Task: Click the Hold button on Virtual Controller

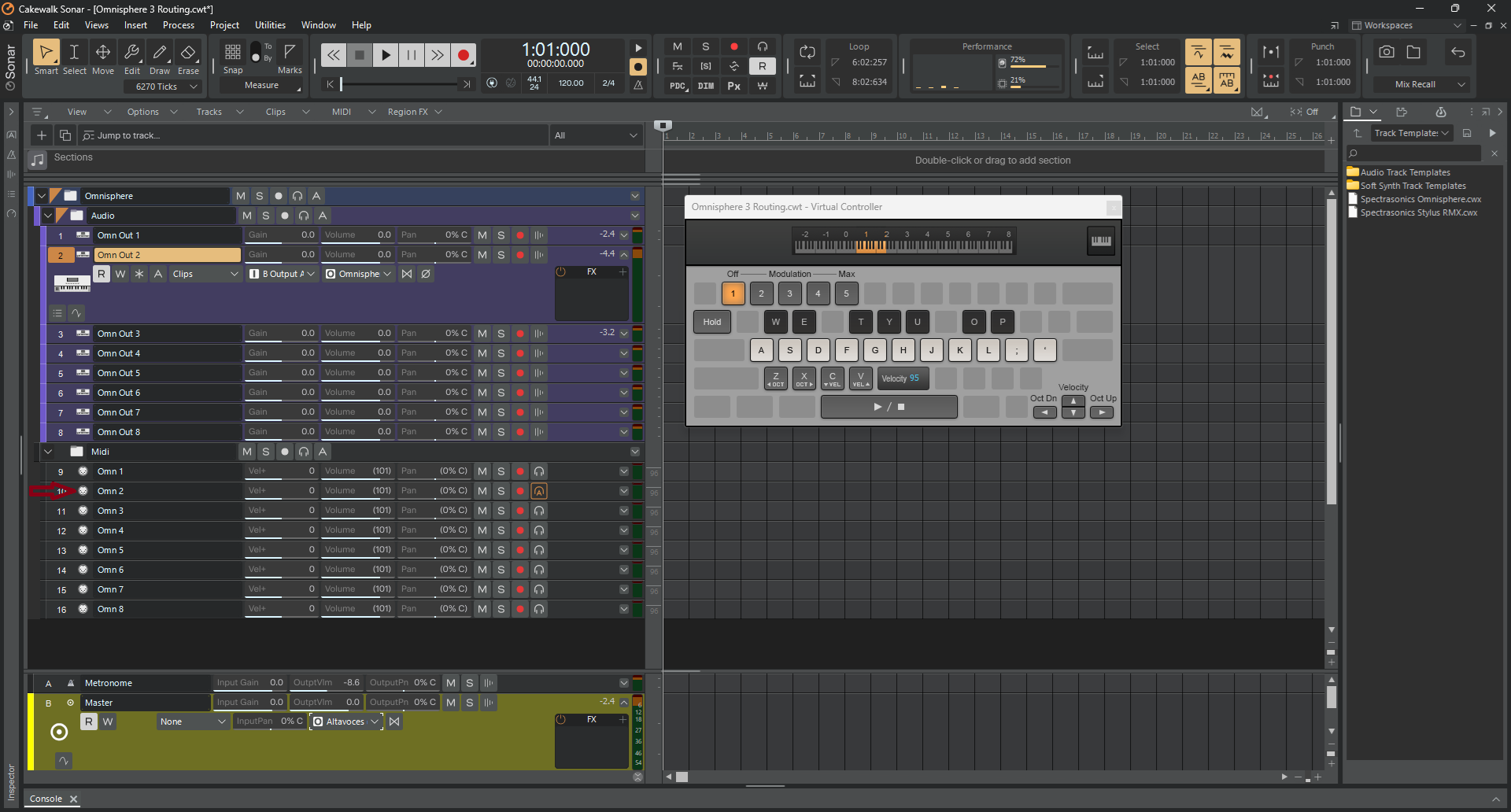Action: (712, 322)
